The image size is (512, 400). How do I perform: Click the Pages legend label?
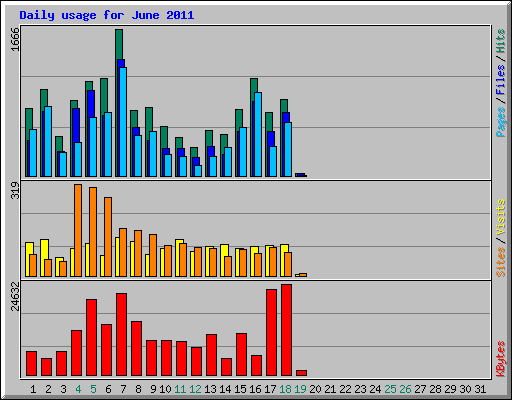tap(500, 122)
